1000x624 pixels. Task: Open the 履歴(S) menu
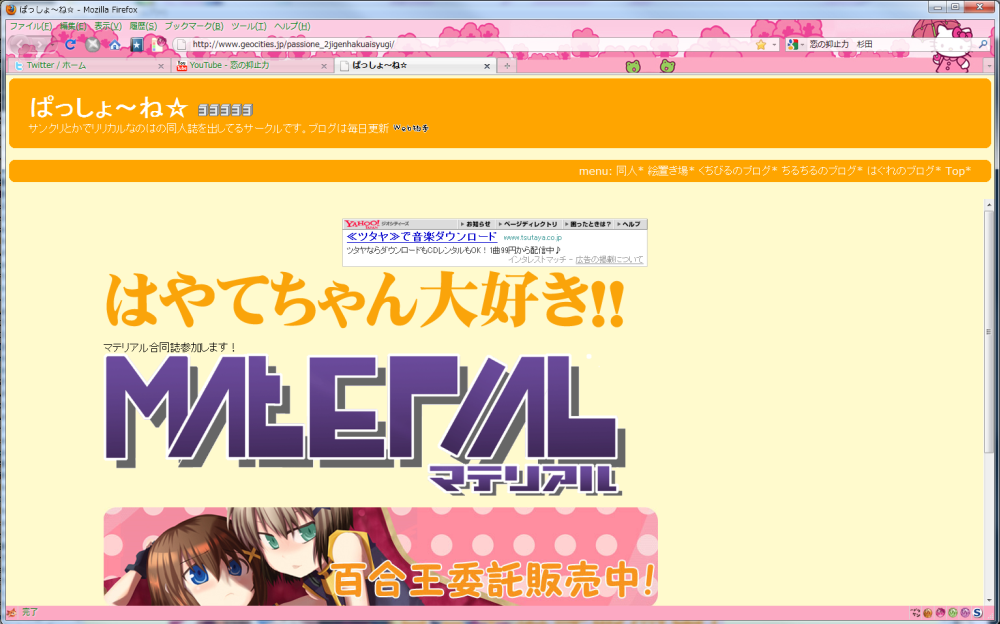point(143,26)
